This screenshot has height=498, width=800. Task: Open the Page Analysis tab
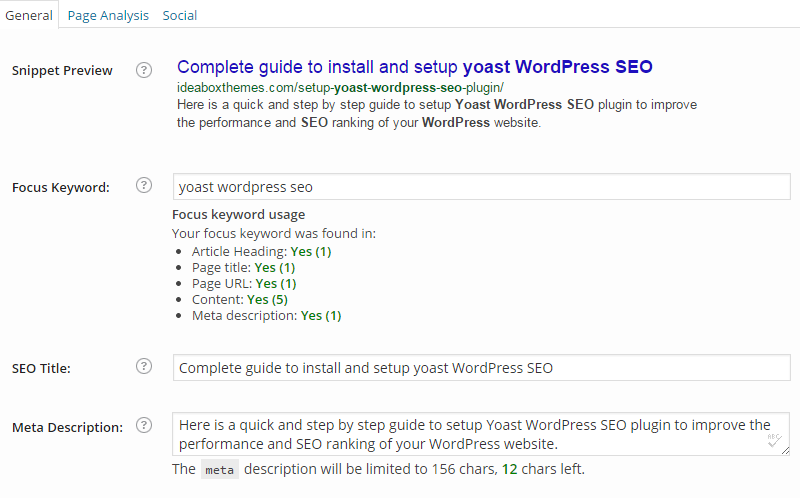108,15
